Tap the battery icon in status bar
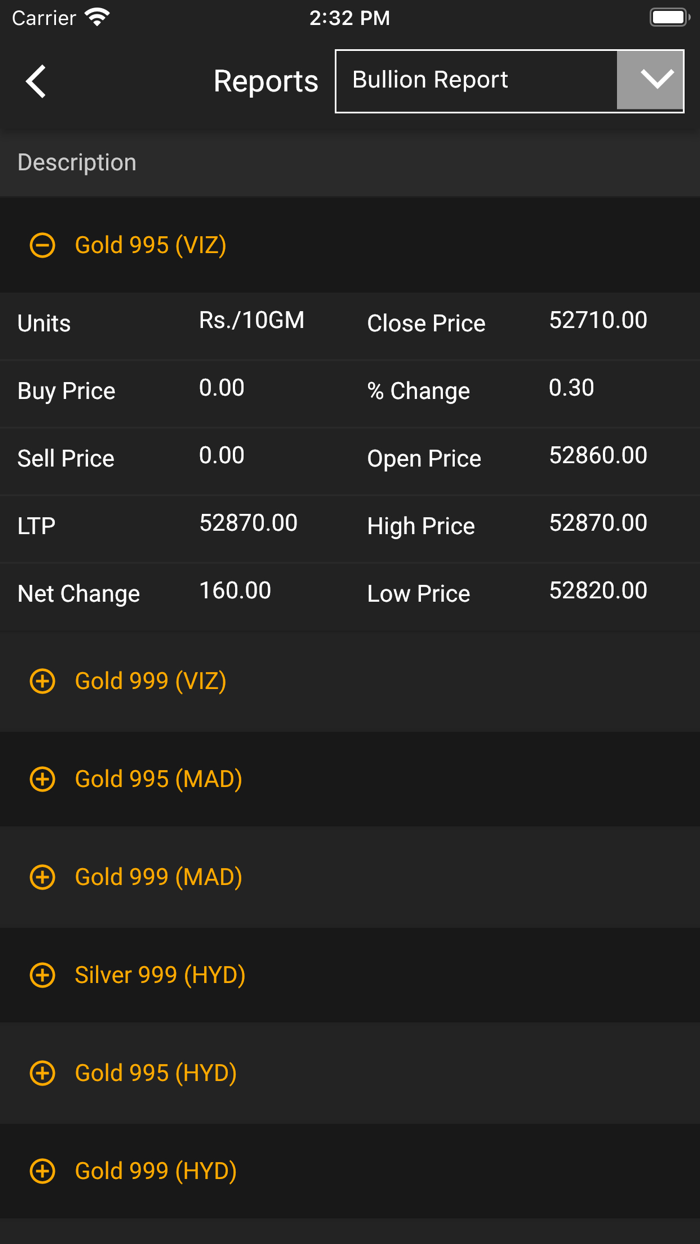Screen dimensions: 700x1244 click(669, 18)
